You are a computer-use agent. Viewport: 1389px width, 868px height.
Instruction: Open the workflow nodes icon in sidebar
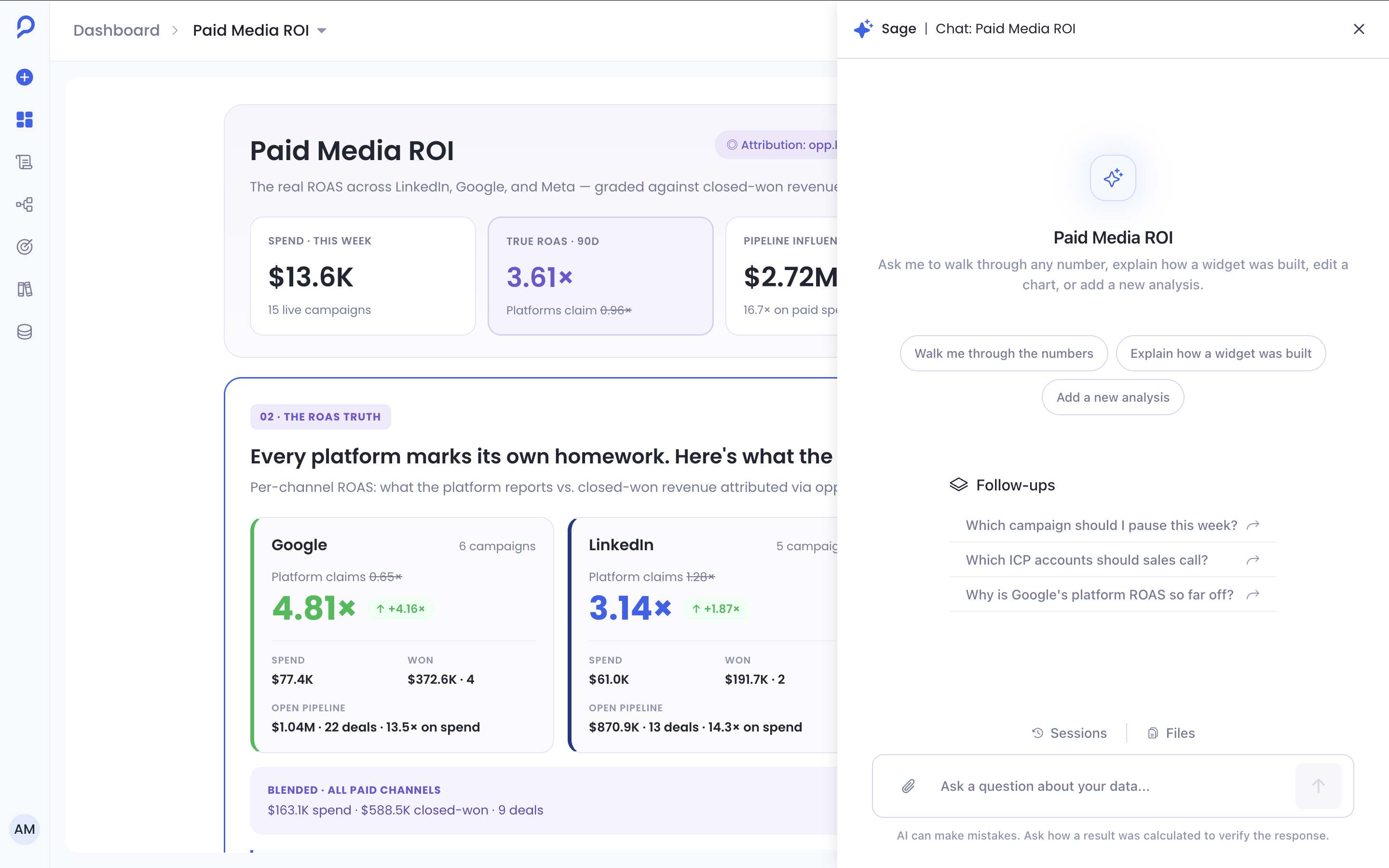click(25, 204)
